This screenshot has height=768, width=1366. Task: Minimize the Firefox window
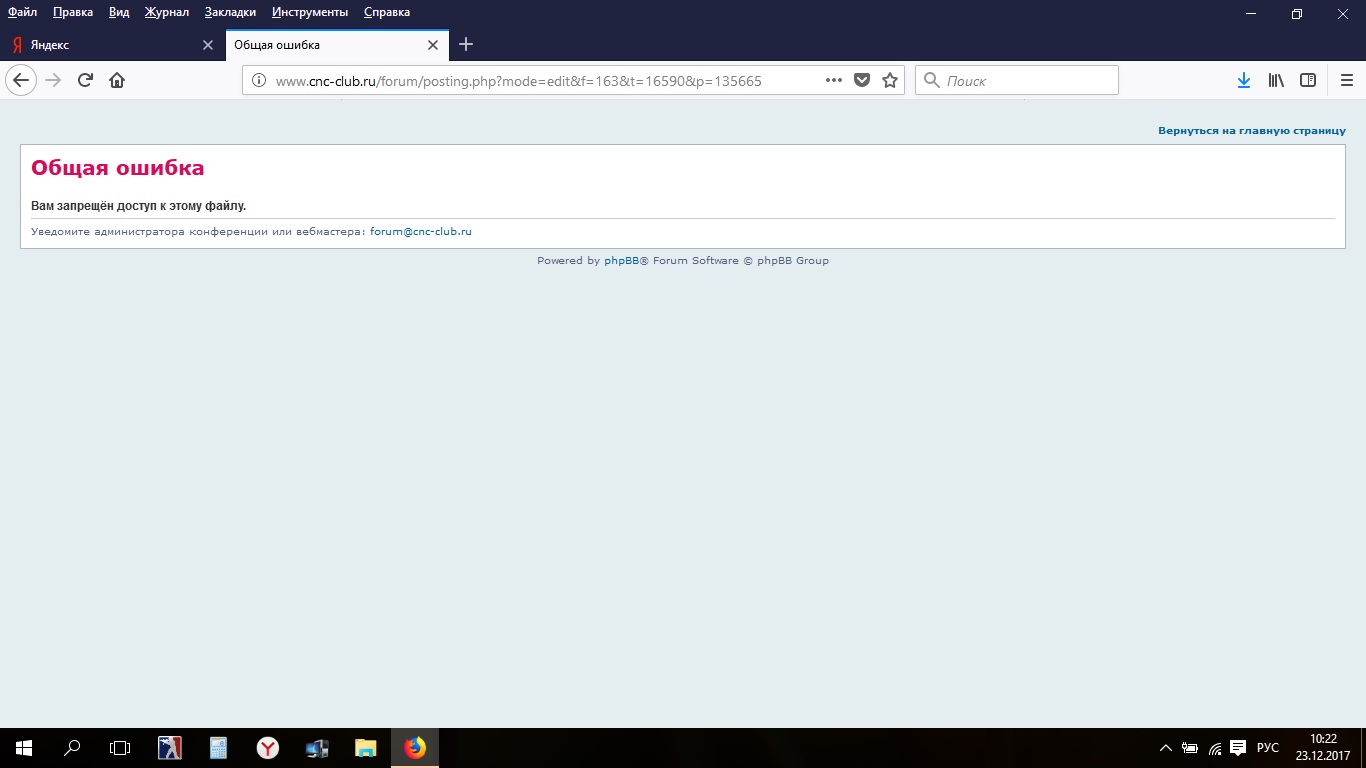[1251, 13]
